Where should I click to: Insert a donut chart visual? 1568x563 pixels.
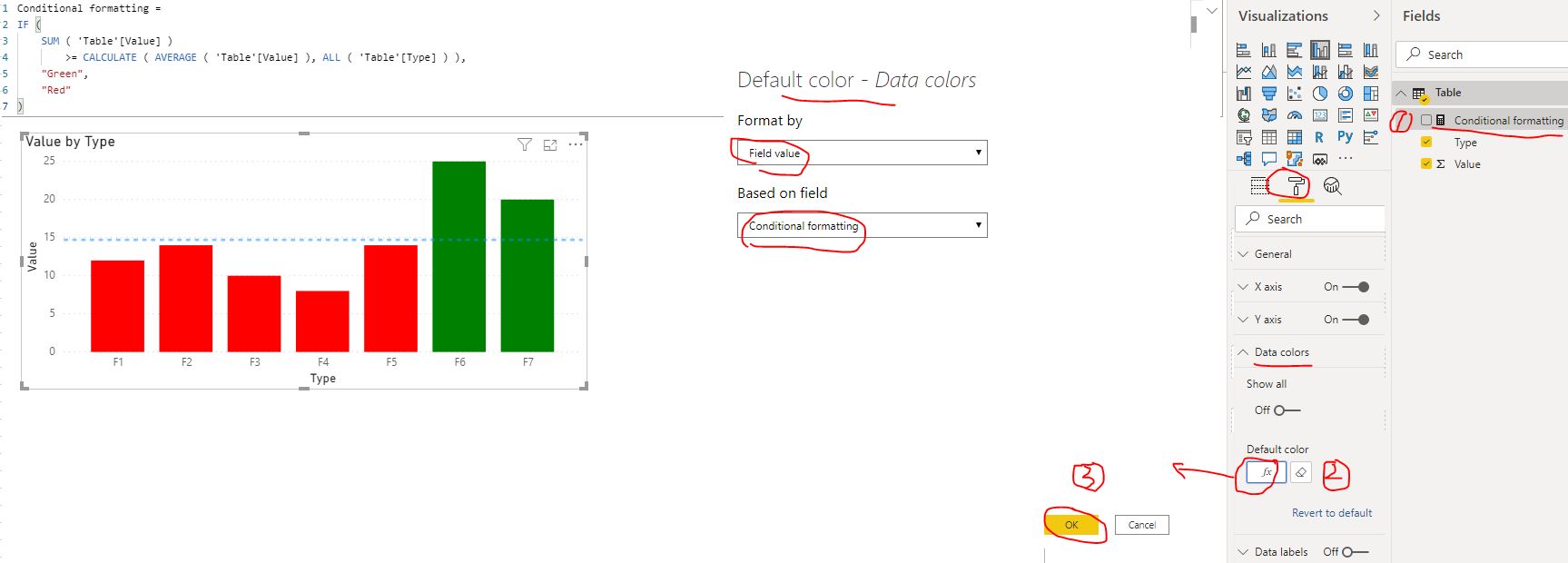point(1346,94)
